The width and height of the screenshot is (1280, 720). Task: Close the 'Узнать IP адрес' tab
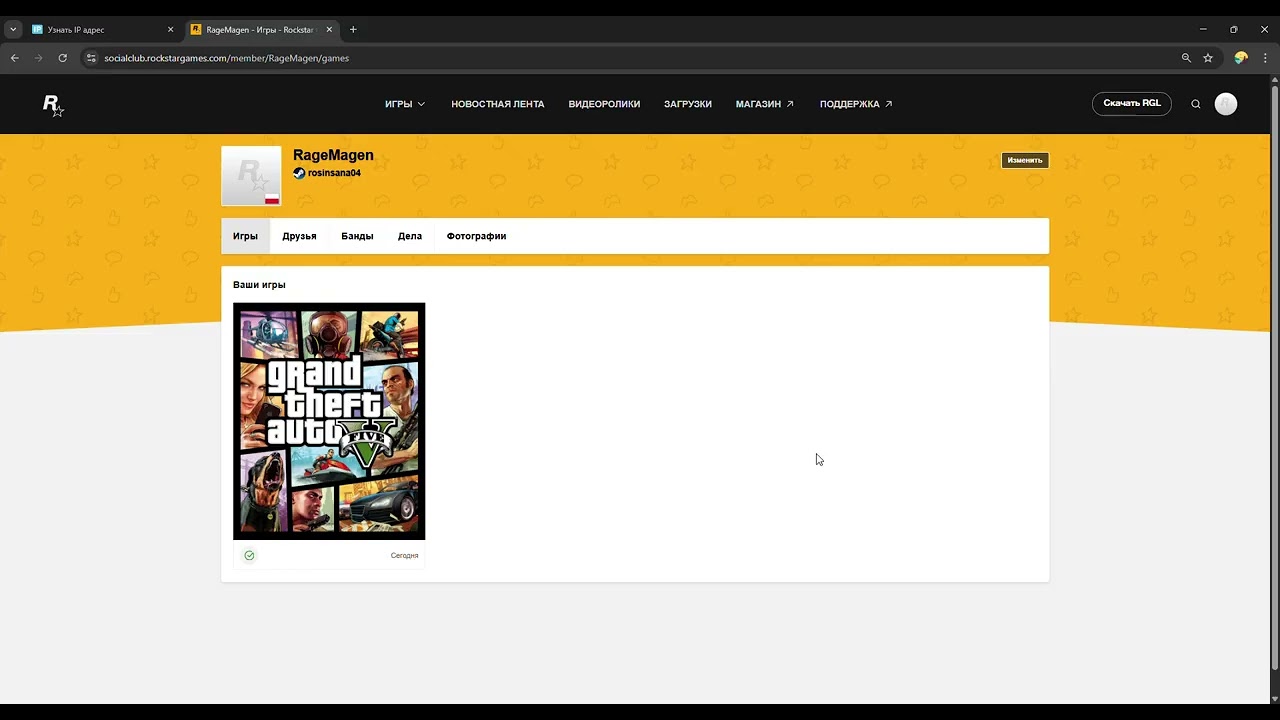170,30
